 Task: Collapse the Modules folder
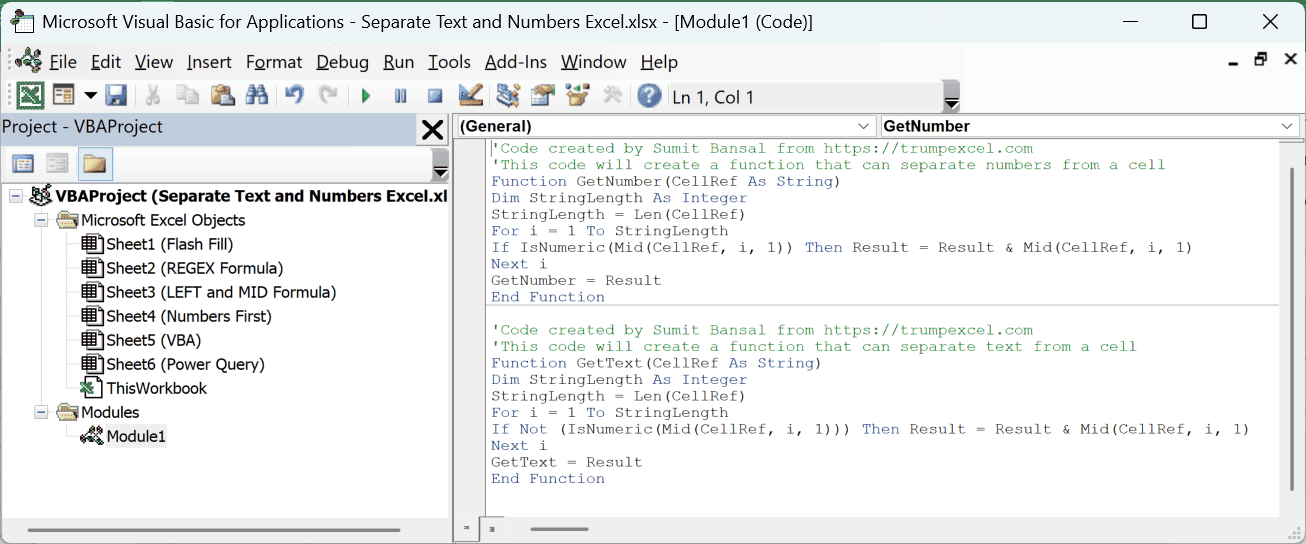pos(41,412)
